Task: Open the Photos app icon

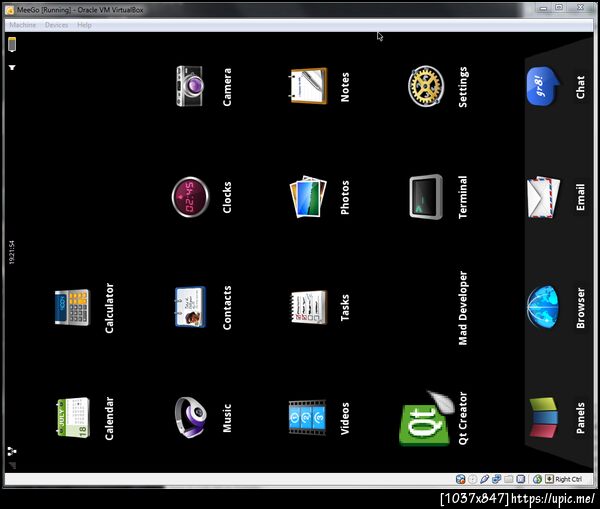Action: pyautogui.click(x=308, y=196)
